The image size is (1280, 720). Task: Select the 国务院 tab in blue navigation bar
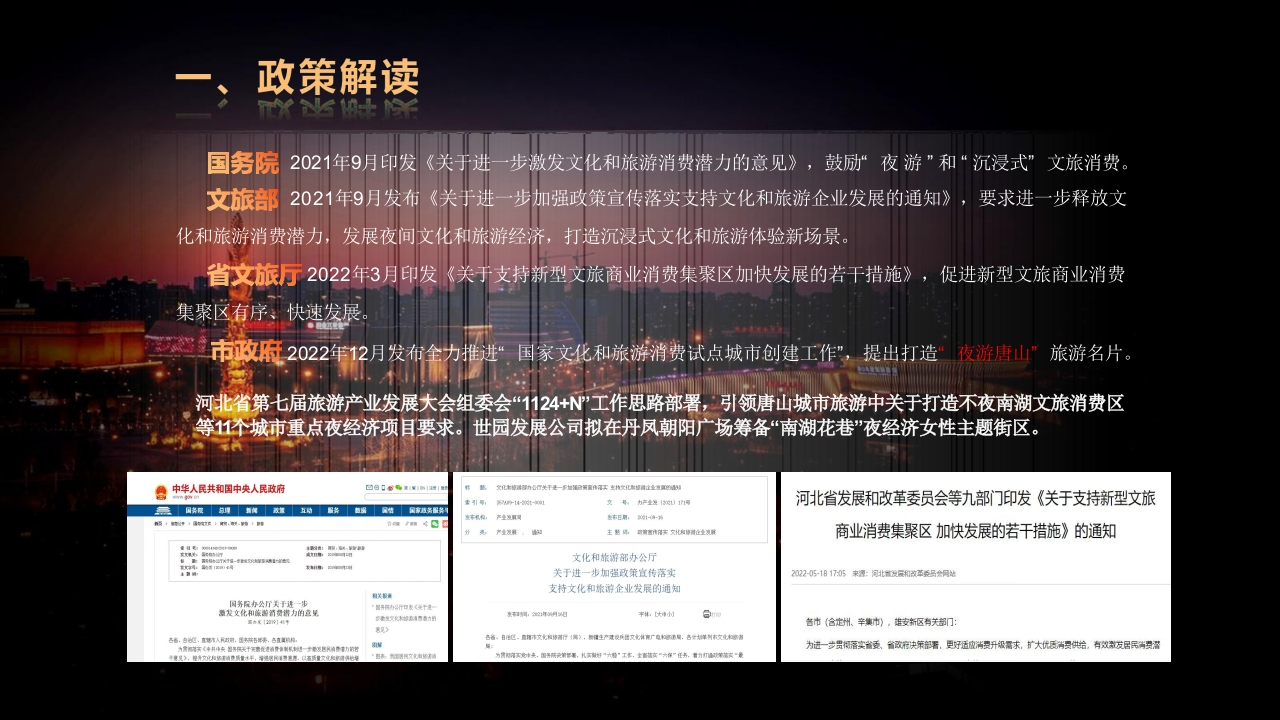[195, 510]
